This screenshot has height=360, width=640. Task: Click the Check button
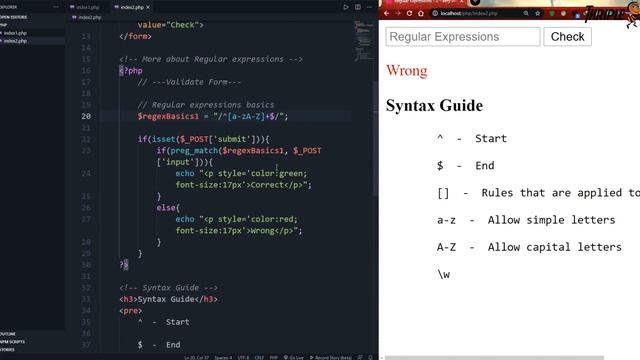(x=567, y=37)
